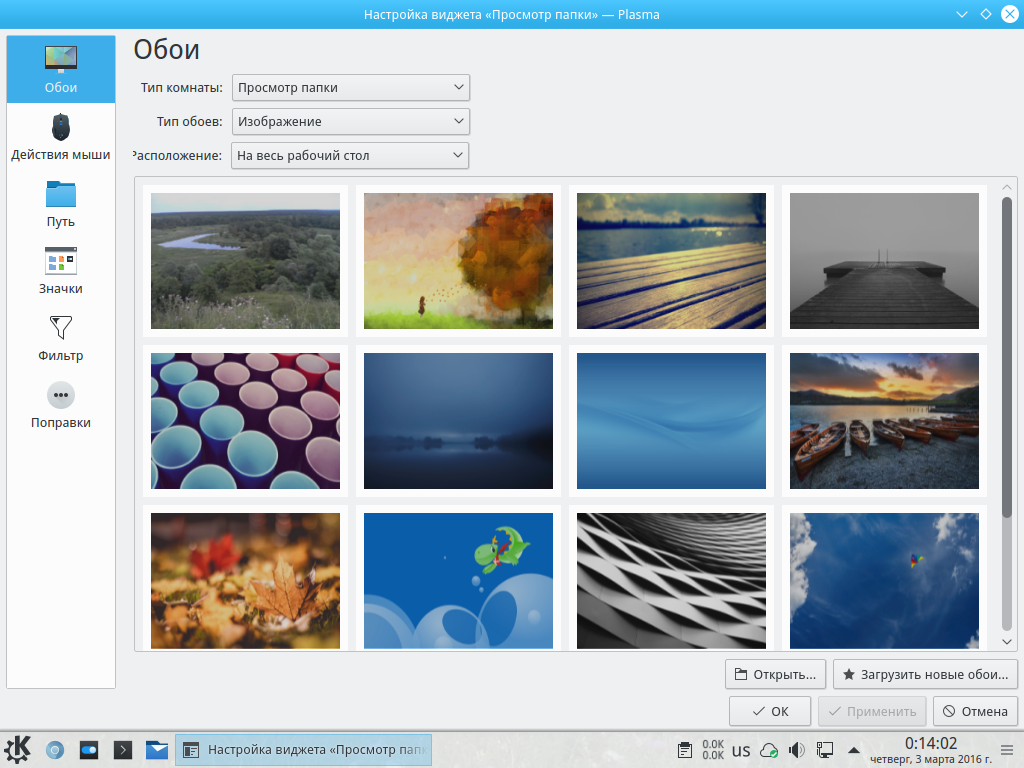The image size is (1024, 768).
Task: Click the volume speaker icon in tray
Action: pyautogui.click(x=797, y=750)
